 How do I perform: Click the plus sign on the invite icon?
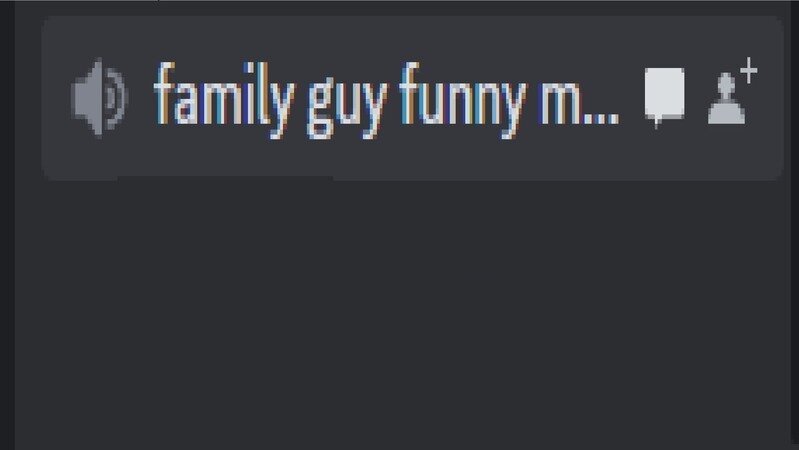(x=749, y=70)
